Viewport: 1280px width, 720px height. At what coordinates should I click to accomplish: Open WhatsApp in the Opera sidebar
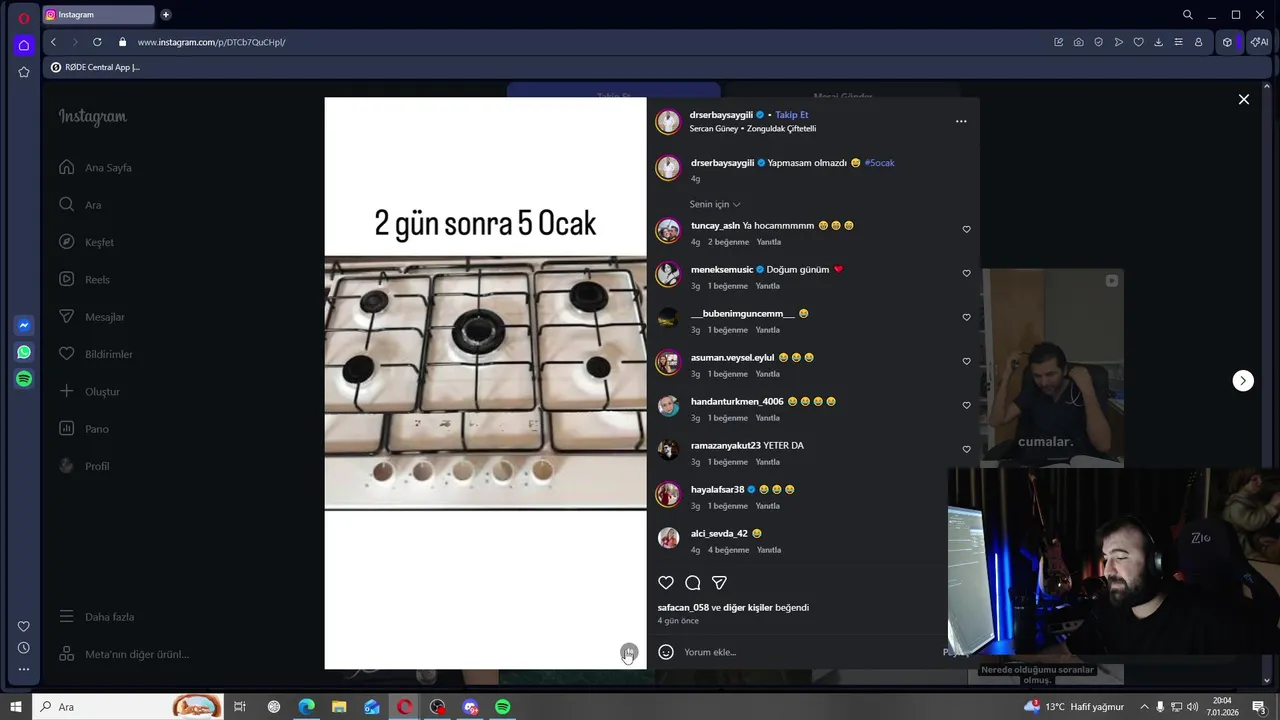24,352
